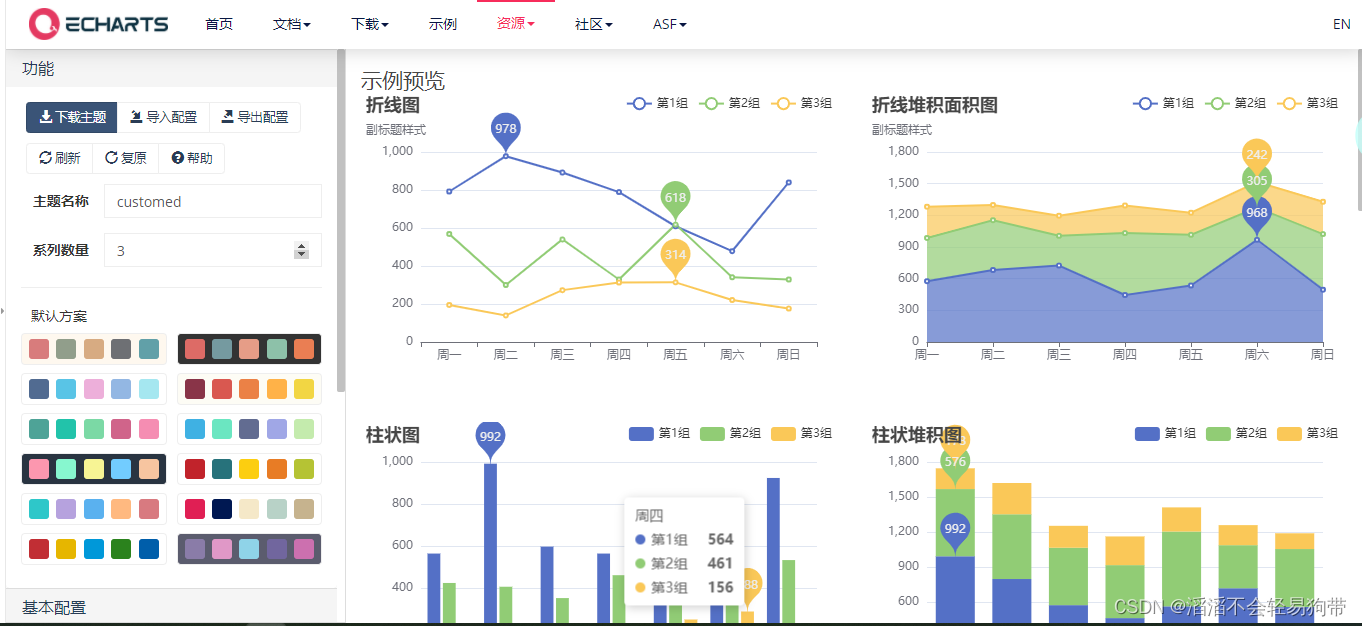
Task: Toggle 第3组 legend in 柱状图
Action: [x=801, y=433]
